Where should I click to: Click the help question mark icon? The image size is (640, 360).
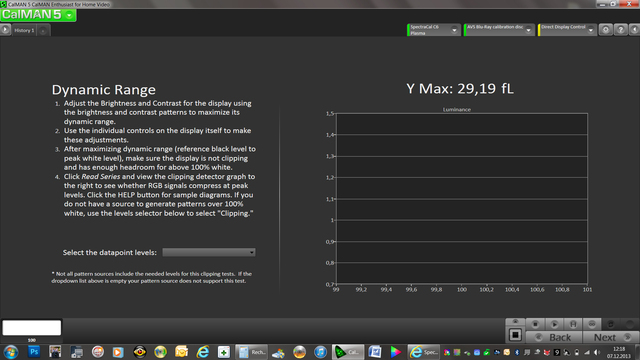tap(620, 30)
